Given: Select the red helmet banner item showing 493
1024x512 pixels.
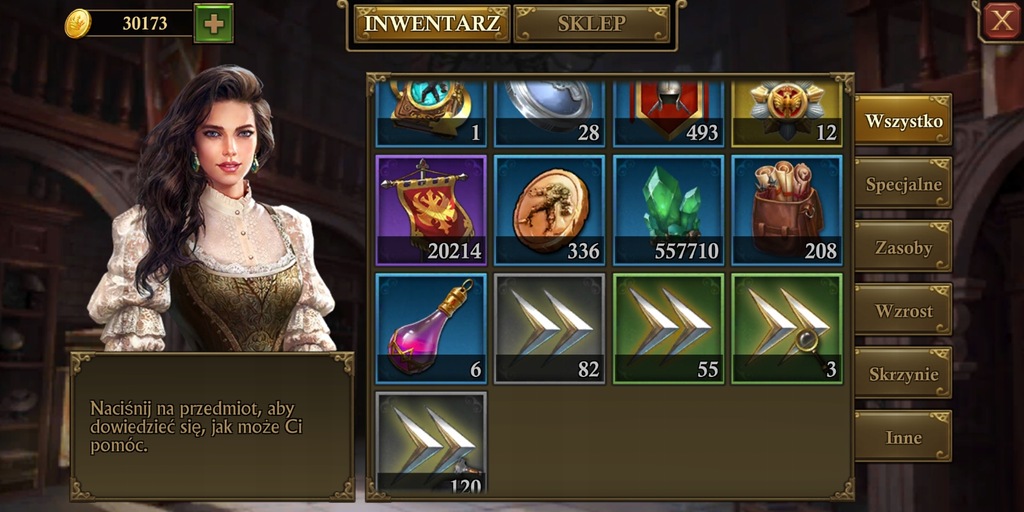Looking at the screenshot, I should click(x=669, y=114).
